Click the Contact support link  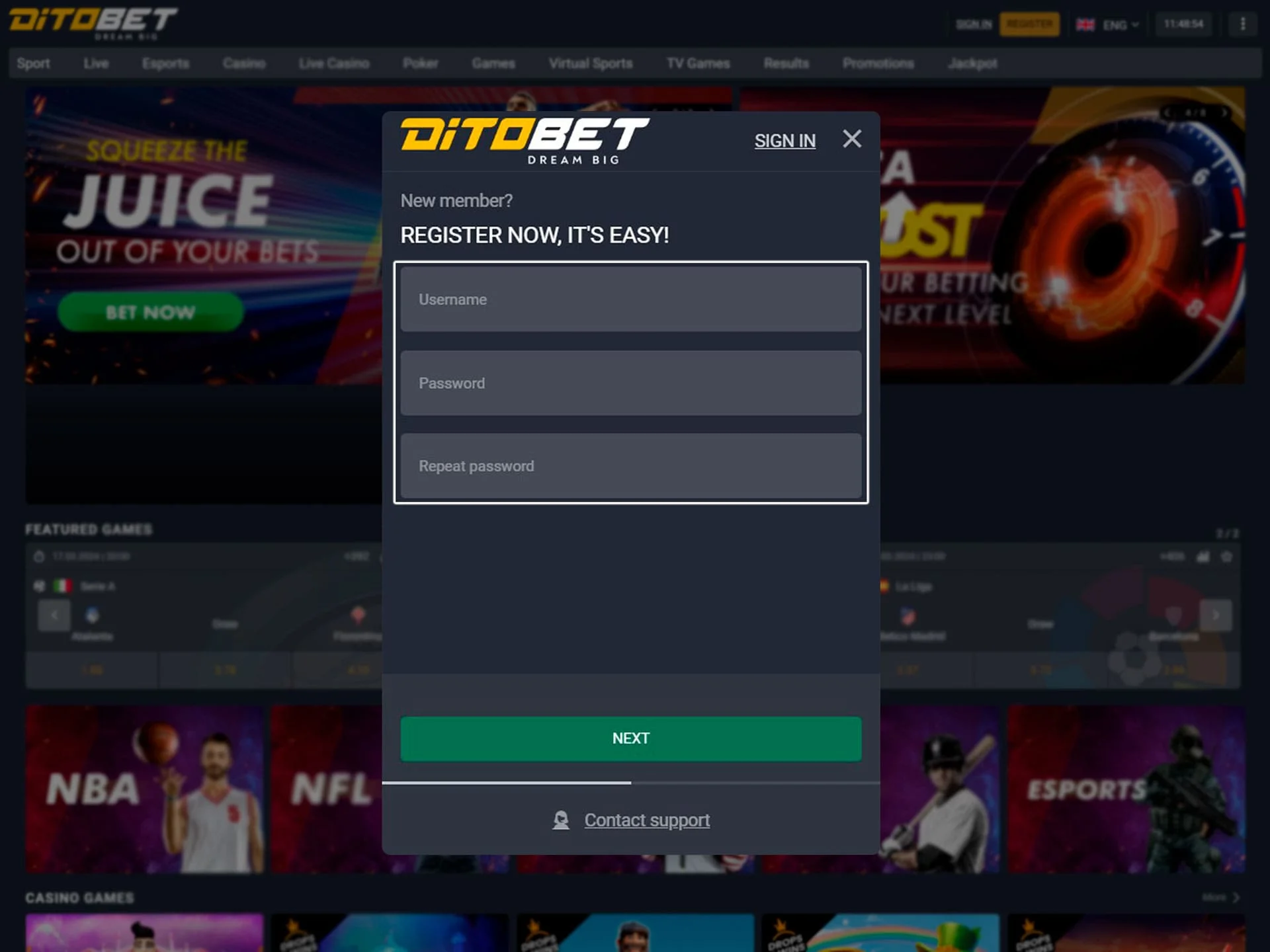pyautogui.click(x=647, y=820)
